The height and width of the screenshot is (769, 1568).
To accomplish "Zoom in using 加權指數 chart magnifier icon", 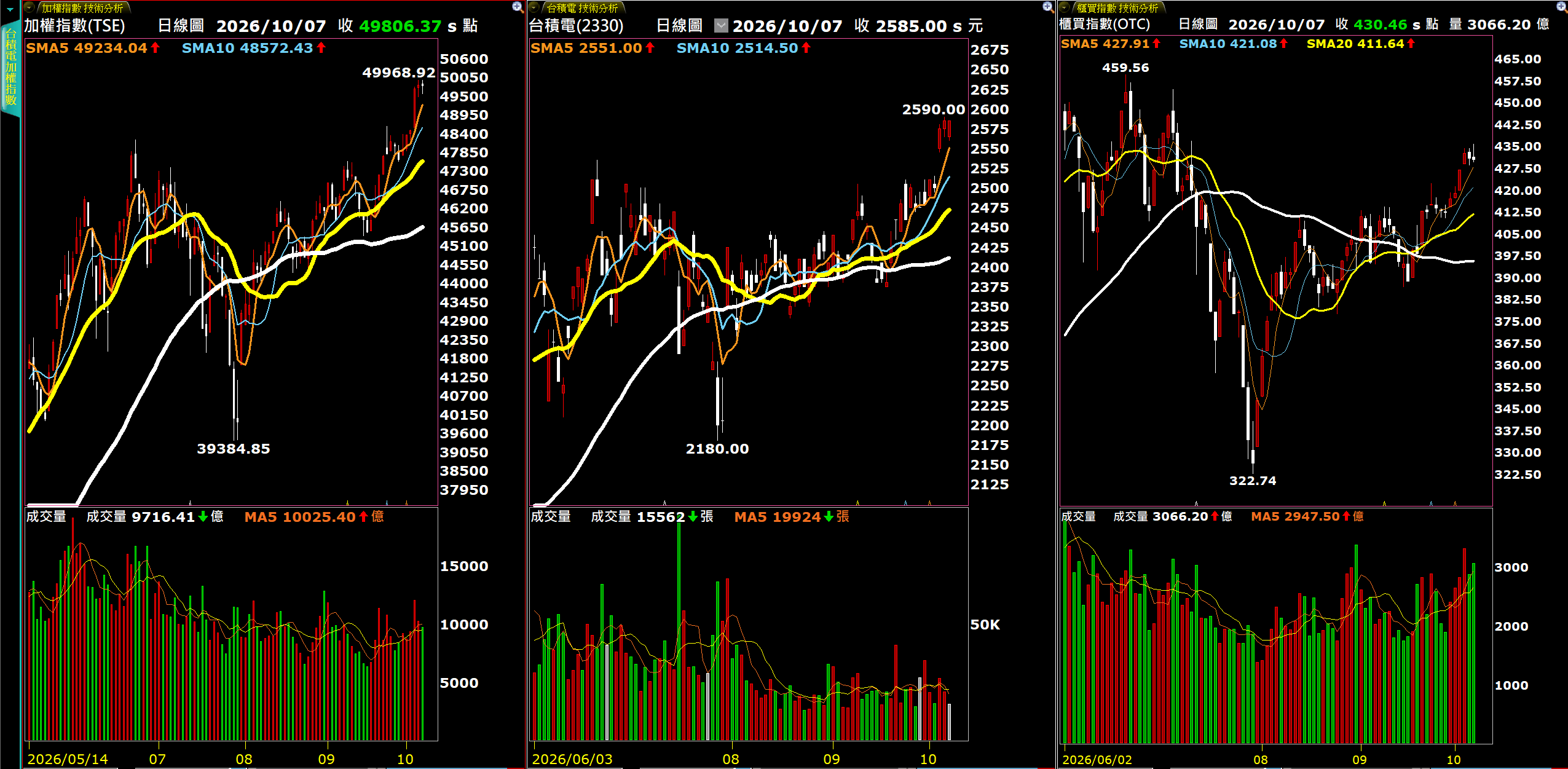I will pyautogui.click(x=518, y=7).
